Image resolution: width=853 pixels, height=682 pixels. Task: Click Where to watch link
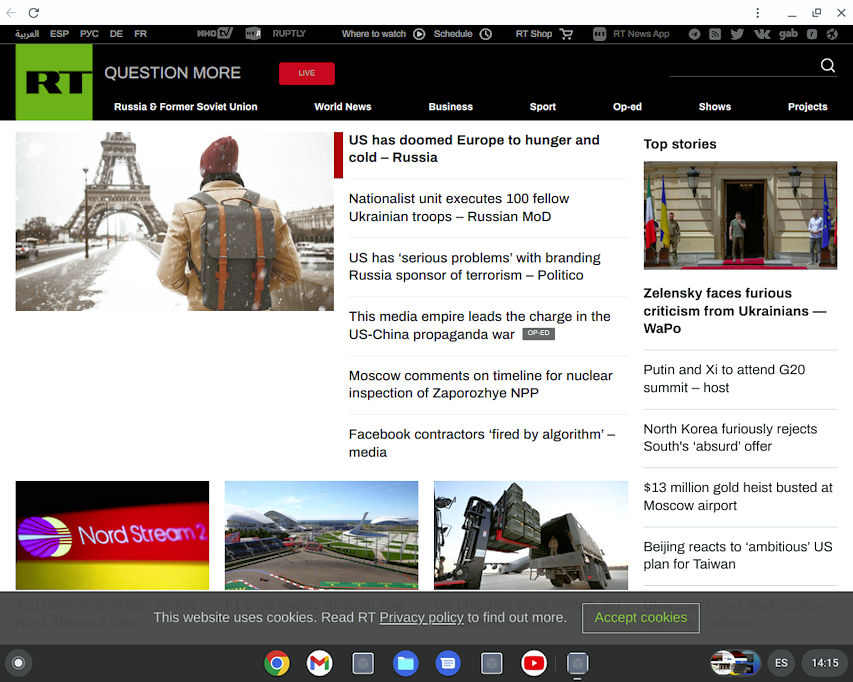(374, 34)
